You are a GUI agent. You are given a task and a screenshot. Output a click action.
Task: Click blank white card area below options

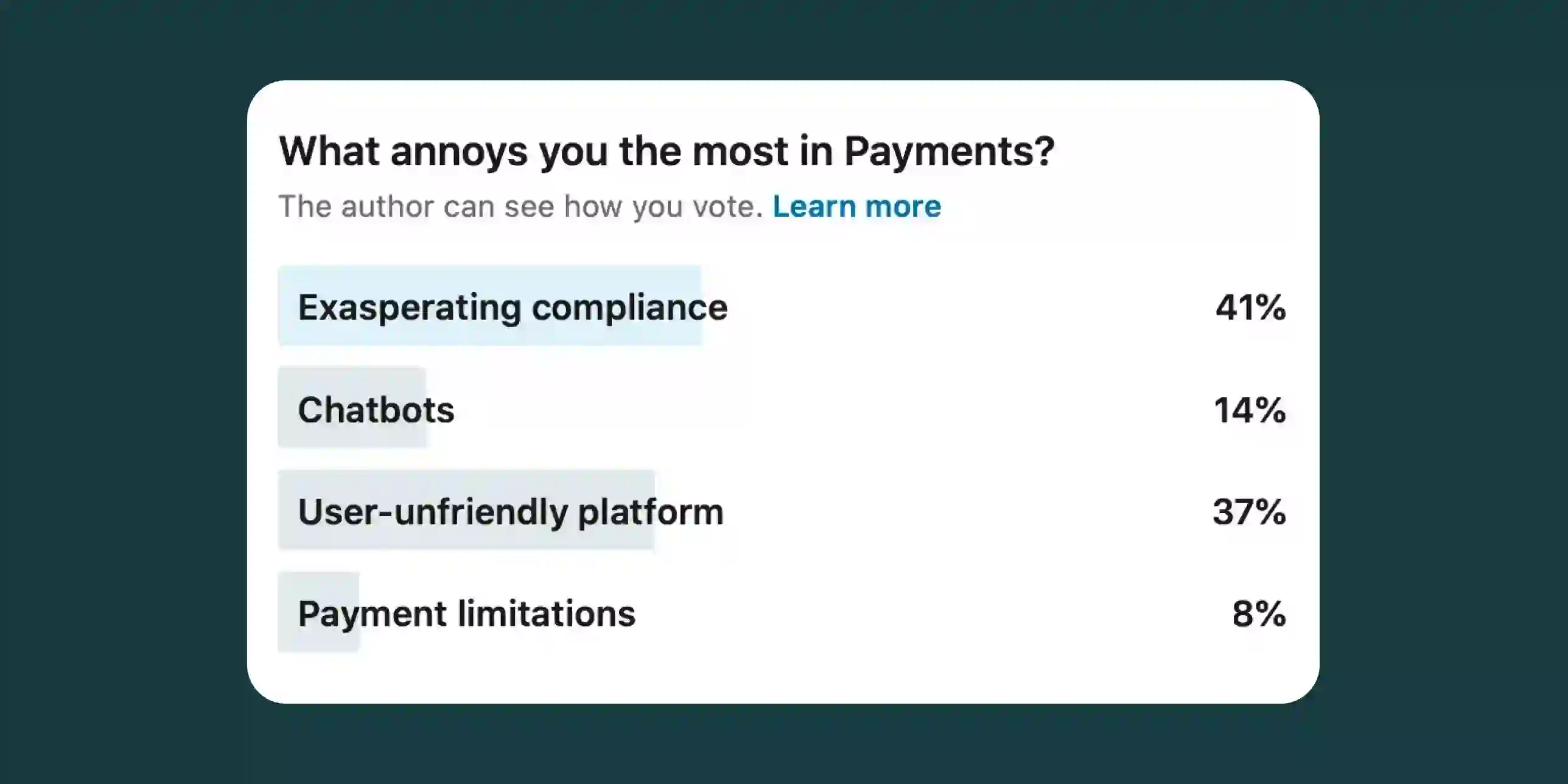click(x=783, y=677)
